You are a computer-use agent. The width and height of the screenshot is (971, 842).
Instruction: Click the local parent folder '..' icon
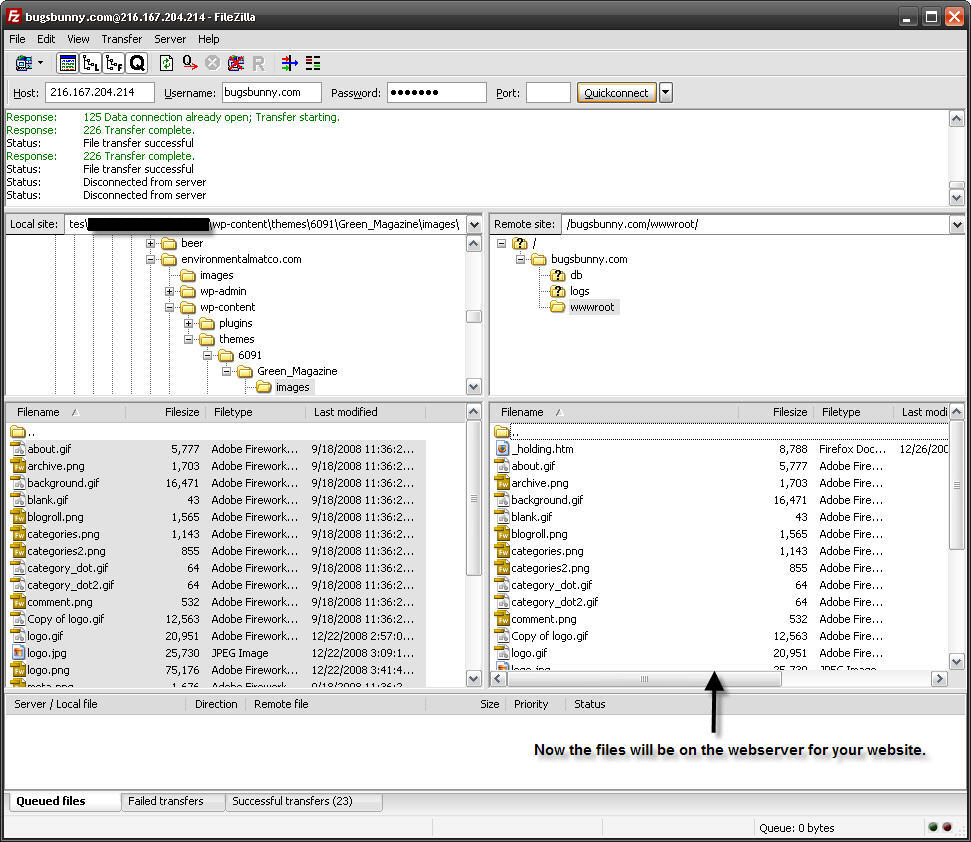[17, 432]
